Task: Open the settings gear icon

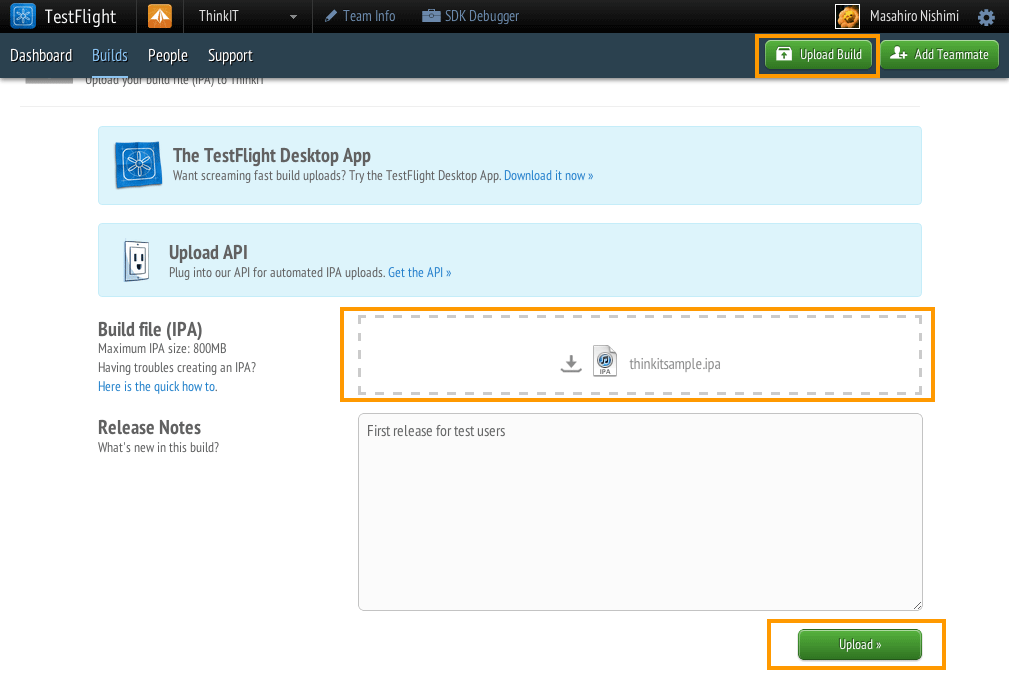Action: click(986, 17)
